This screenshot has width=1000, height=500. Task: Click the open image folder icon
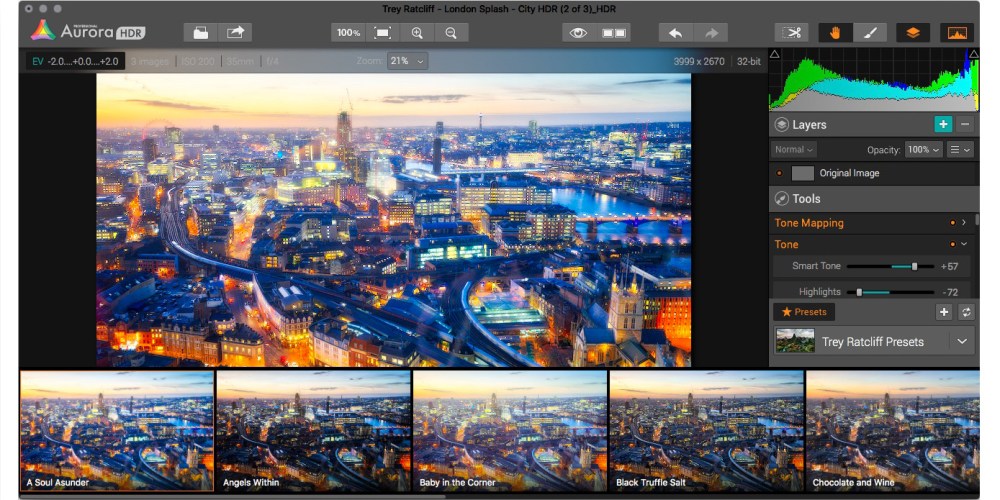[x=201, y=32]
